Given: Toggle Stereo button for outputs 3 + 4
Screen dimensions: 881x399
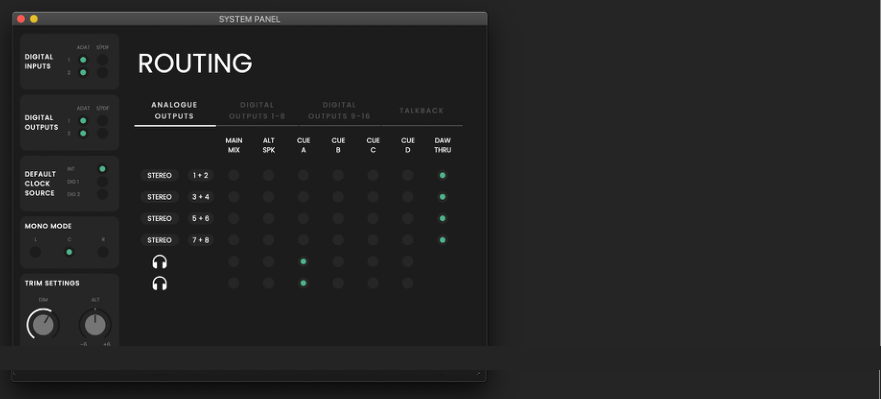Looking at the screenshot, I should tap(160, 197).
